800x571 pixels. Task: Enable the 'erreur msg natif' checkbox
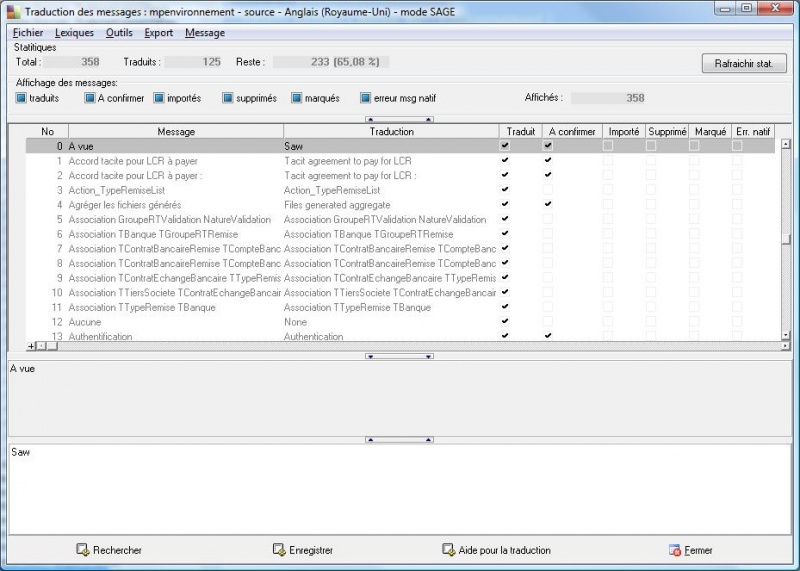point(365,97)
